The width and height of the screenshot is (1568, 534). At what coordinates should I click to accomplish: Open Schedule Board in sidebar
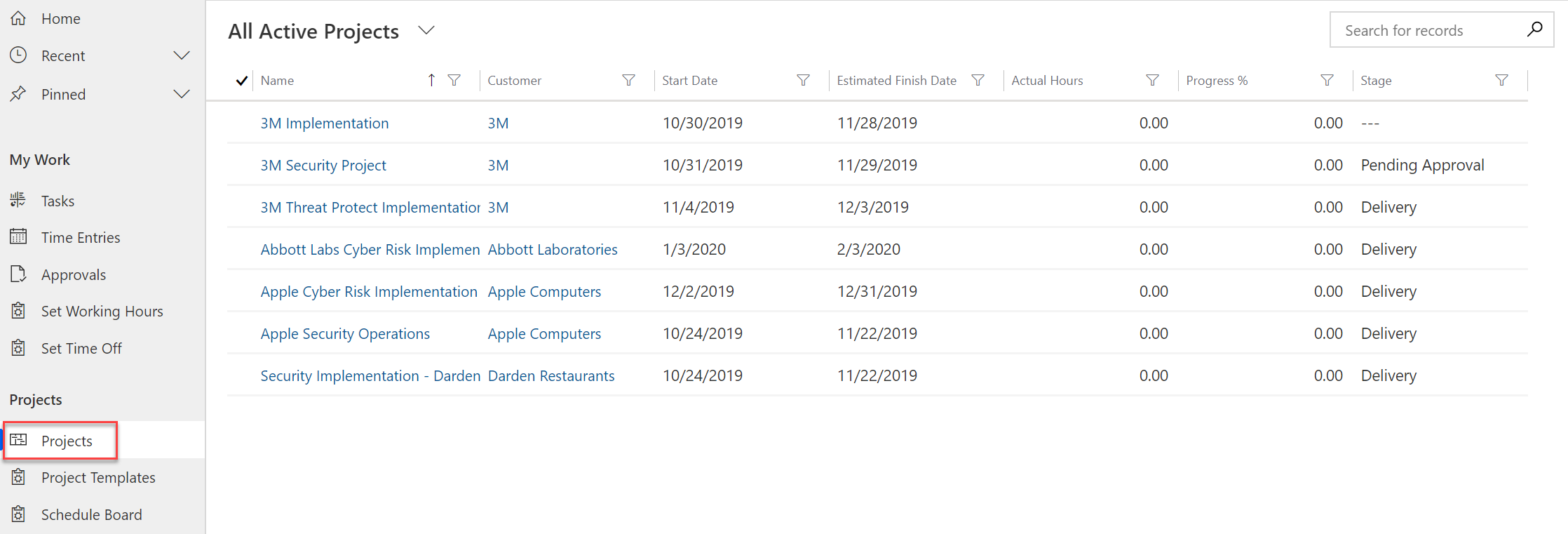coord(92,515)
